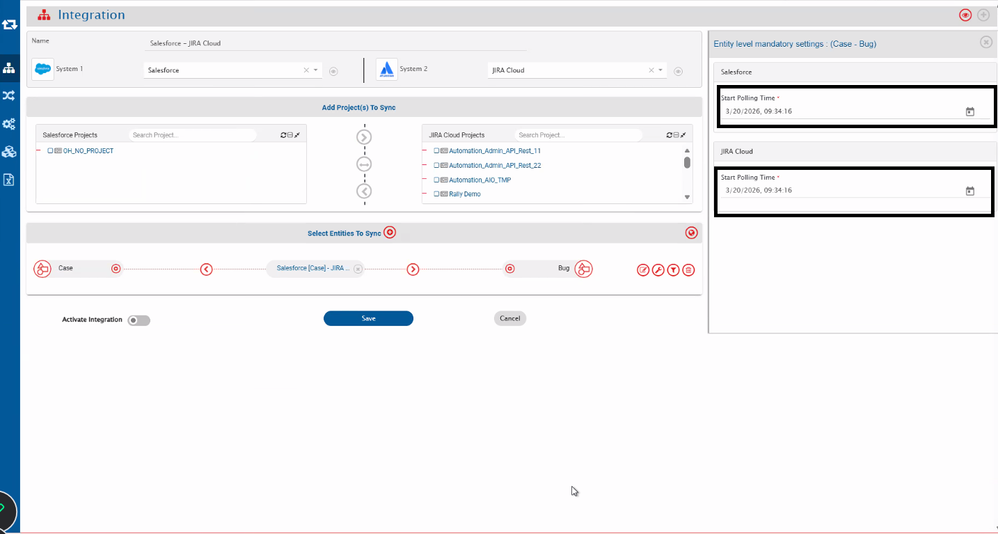
Task: Open the System 1 Salesforce dropdown
Action: pyautogui.click(x=316, y=70)
